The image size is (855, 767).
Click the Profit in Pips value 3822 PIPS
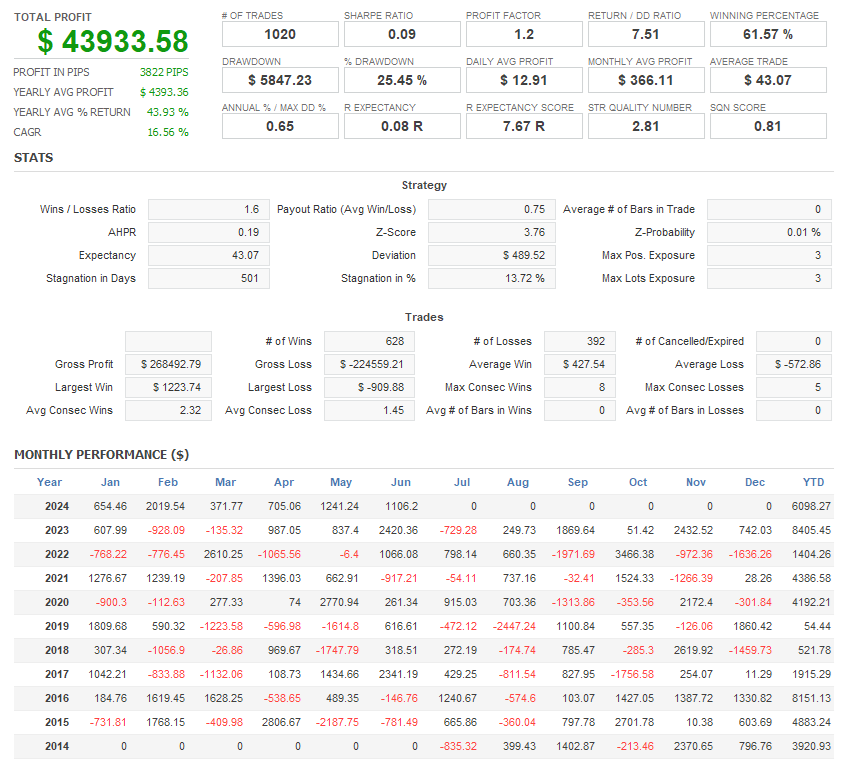click(x=164, y=72)
